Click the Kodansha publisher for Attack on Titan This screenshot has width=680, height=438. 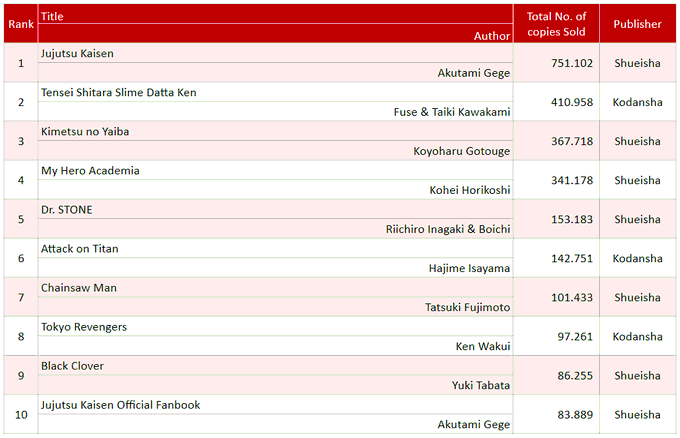(x=638, y=258)
